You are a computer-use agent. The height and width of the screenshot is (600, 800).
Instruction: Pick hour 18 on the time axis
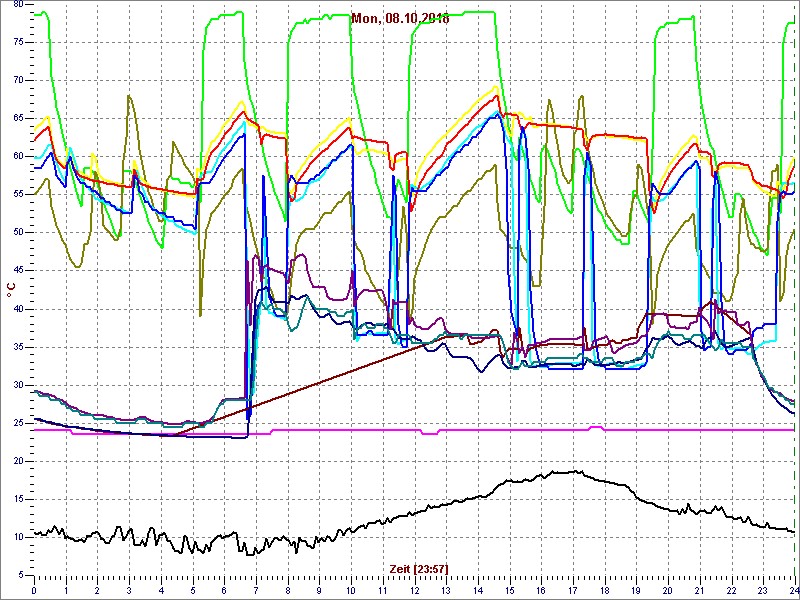pos(605,589)
